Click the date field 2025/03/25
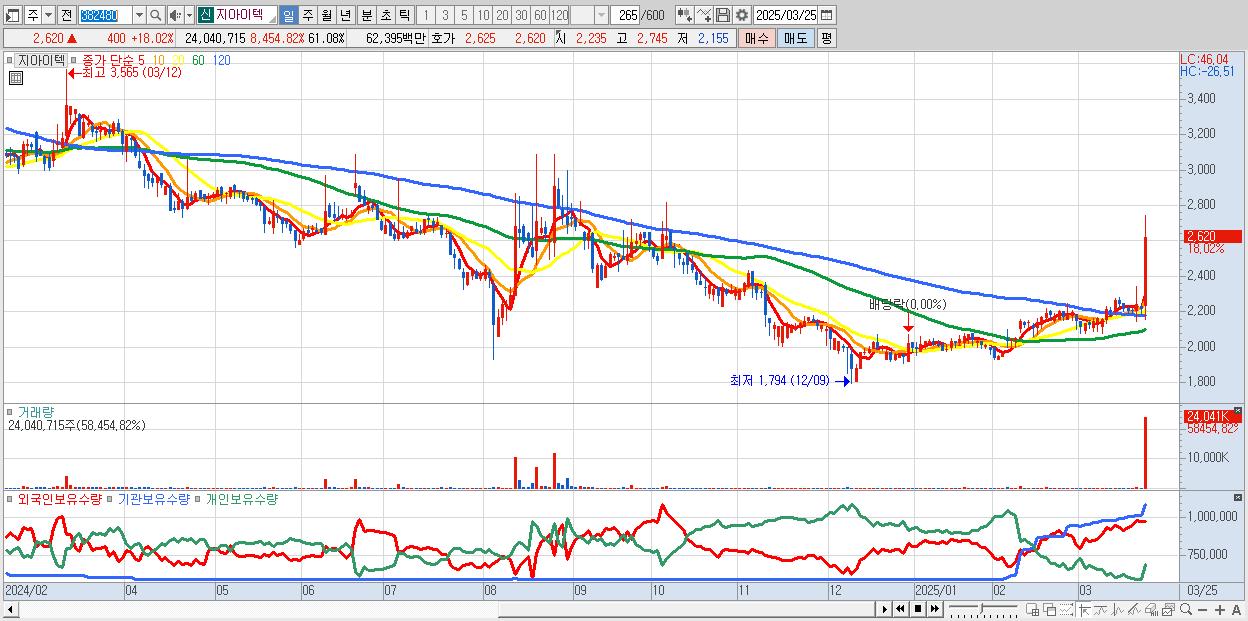1248x621 pixels. (x=787, y=15)
